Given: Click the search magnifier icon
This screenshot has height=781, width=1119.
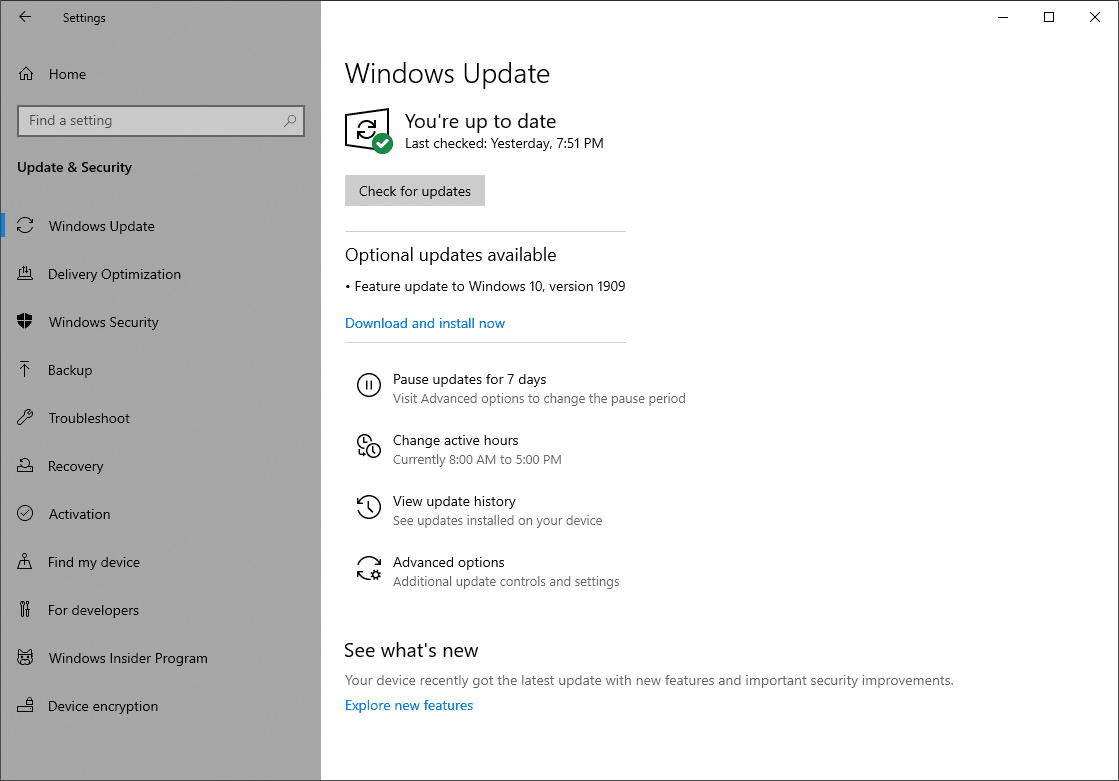Looking at the screenshot, I should pos(290,121).
